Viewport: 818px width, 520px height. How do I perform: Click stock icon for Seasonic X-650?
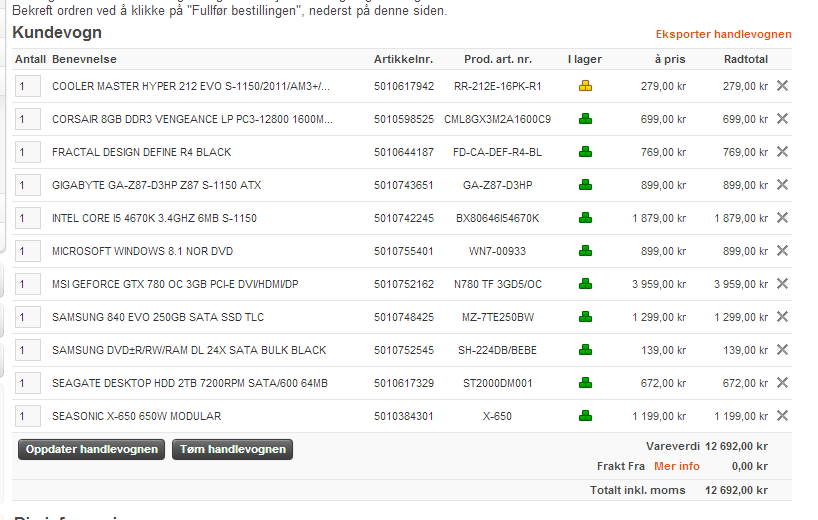tap(585, 416)
